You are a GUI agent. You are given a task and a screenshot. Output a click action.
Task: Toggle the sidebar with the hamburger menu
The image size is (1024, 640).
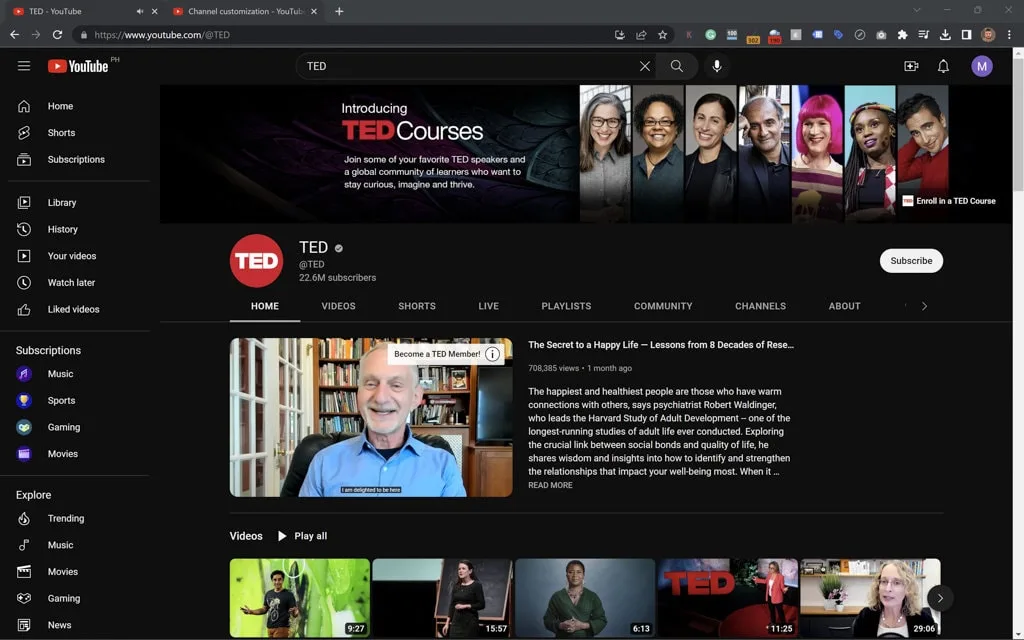point(24,66)
